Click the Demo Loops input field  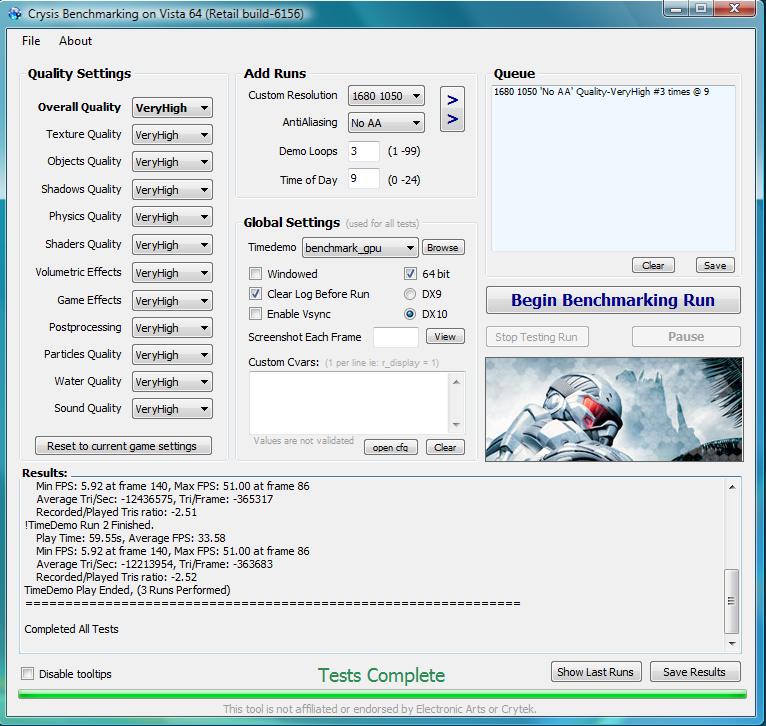363,151
